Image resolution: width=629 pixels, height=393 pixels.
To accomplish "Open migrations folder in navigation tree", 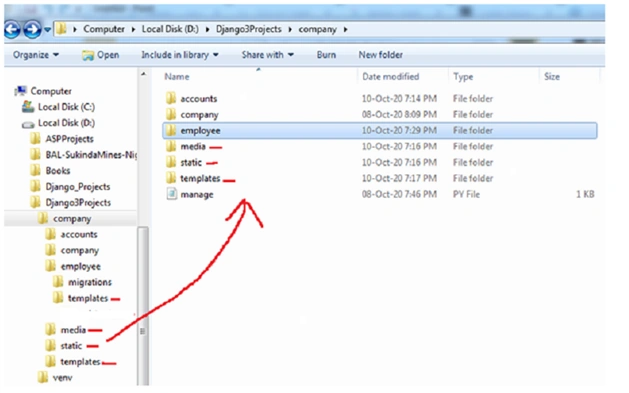I will [90, 282].
